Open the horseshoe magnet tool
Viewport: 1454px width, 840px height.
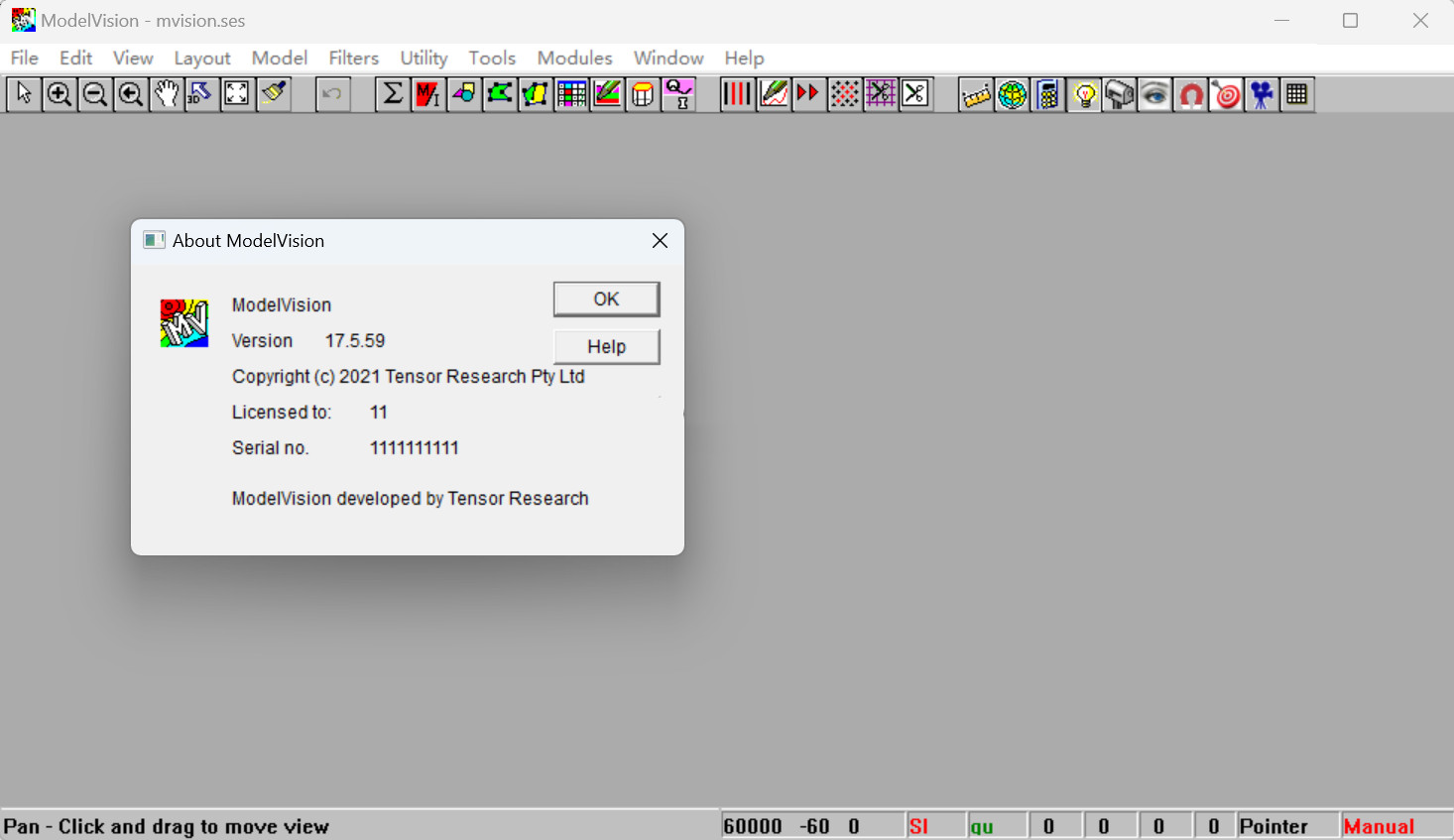[x=1190, y=95]
